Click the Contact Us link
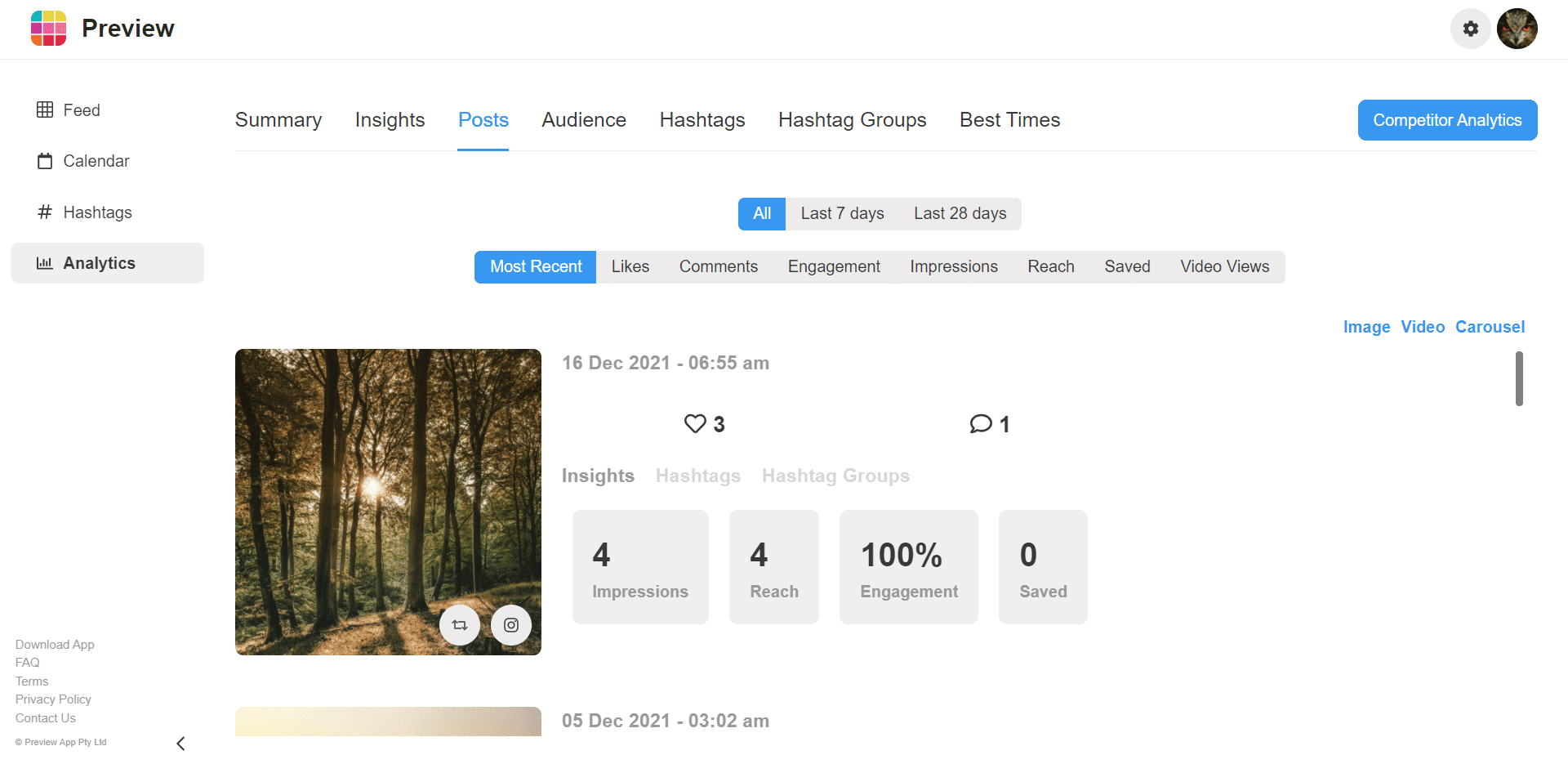This screenshot has width=1568, height=764. tap(46, 718)
